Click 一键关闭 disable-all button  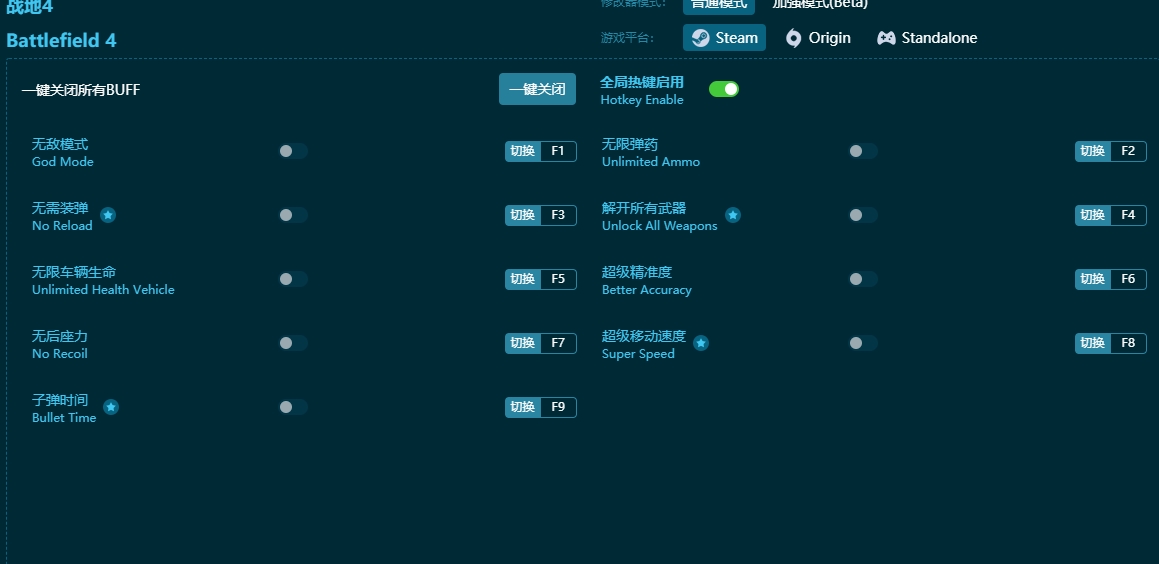[x=537, y=89]
